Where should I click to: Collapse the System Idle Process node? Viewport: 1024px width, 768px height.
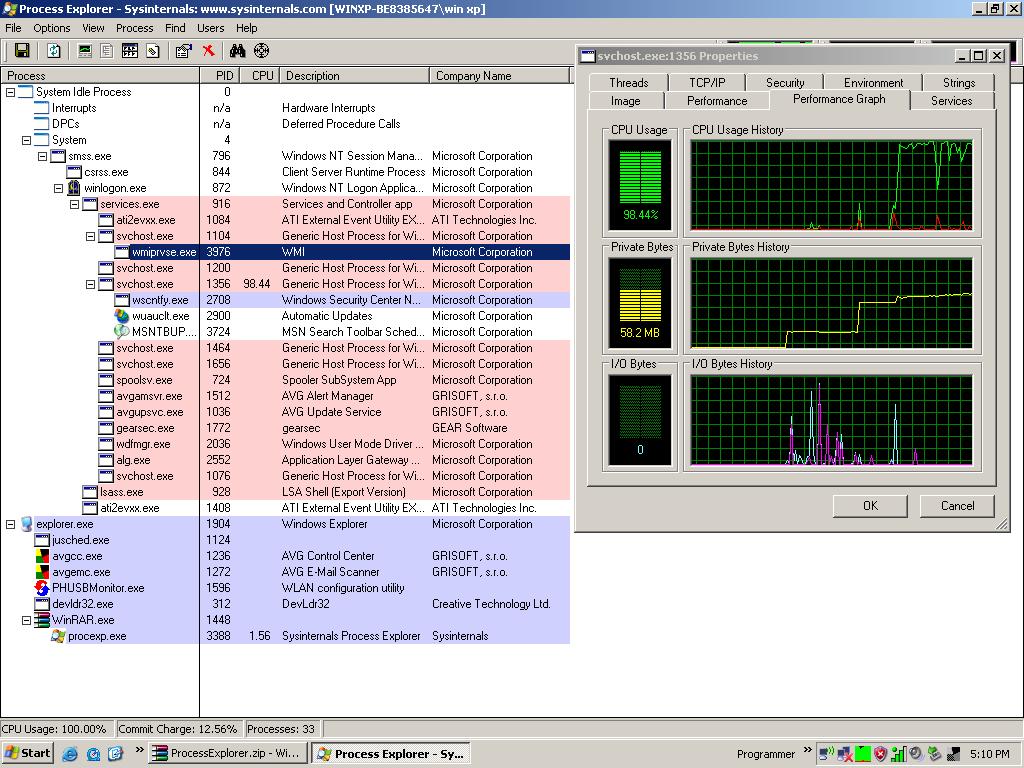(x=11, y=92)
